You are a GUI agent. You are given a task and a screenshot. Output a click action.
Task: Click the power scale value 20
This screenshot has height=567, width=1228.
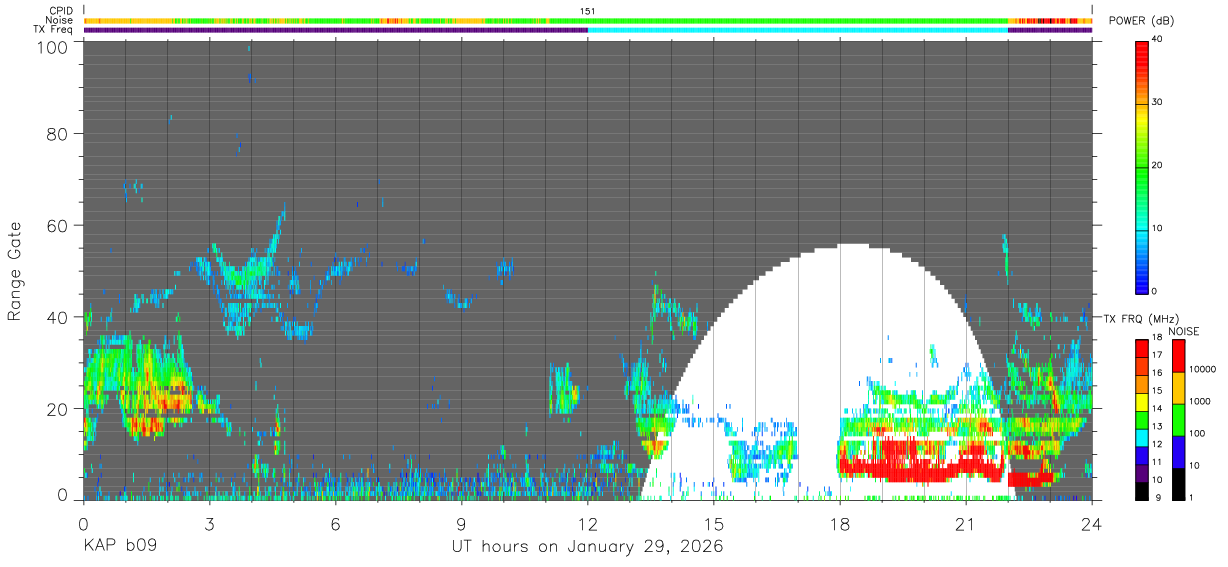[x=1158, y=165]
